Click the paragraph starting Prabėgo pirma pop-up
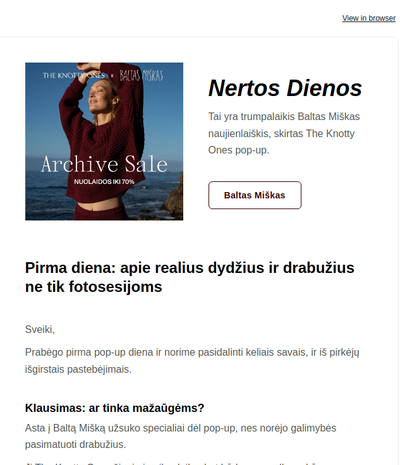 coord(192,361)
